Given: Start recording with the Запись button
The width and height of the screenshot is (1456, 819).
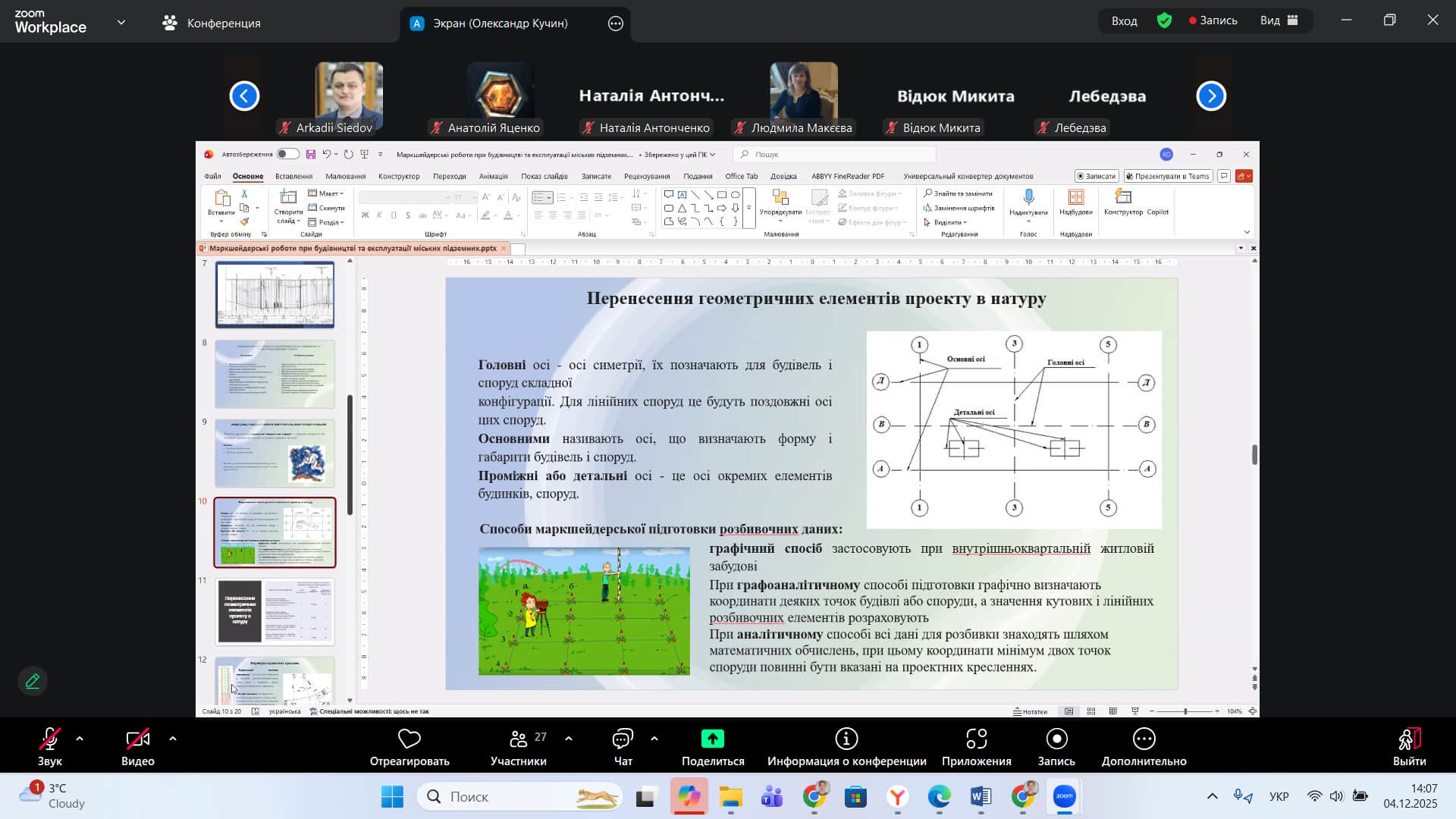Looking at the screenshot, I should point(1056,739).
